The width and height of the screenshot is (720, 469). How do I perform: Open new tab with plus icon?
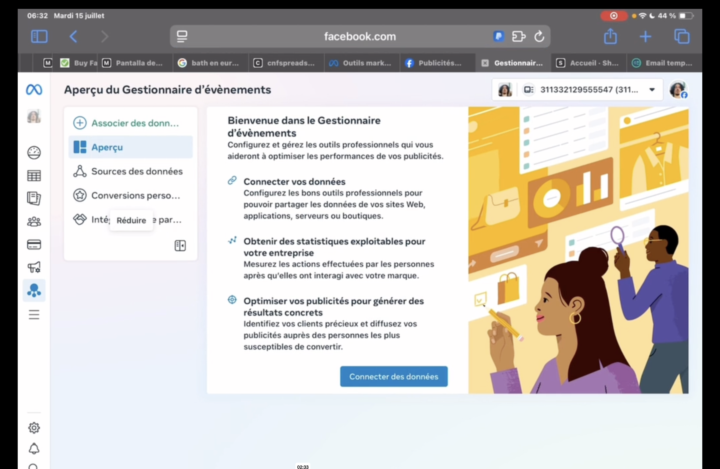645,36
